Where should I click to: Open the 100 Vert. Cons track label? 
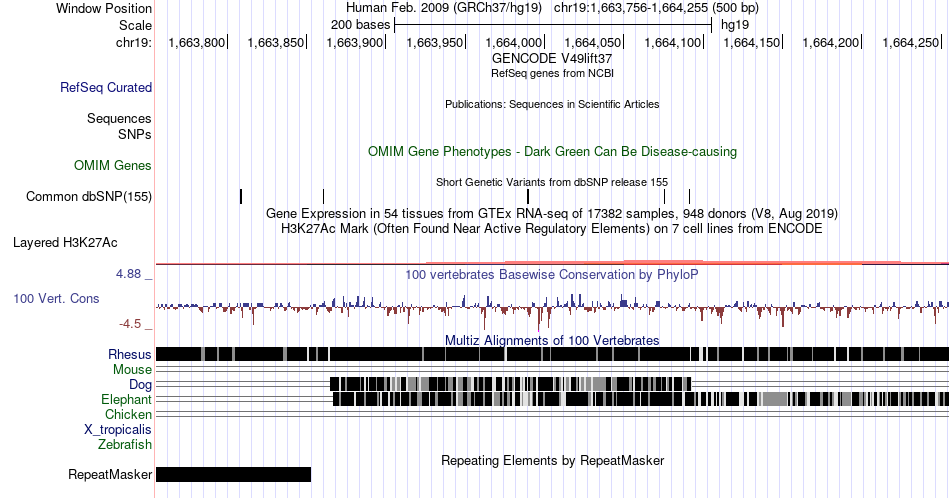(x=56, y=298)
